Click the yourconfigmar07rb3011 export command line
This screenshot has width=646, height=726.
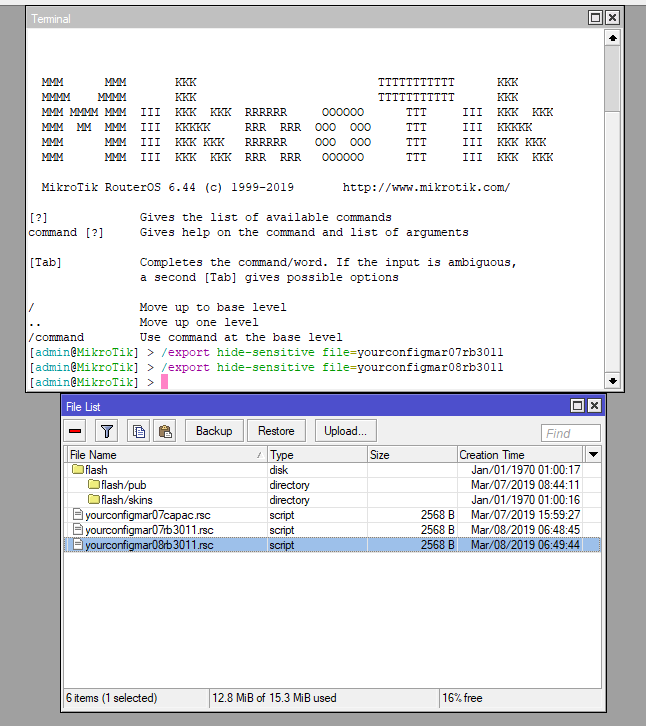(x=266, y=352)
